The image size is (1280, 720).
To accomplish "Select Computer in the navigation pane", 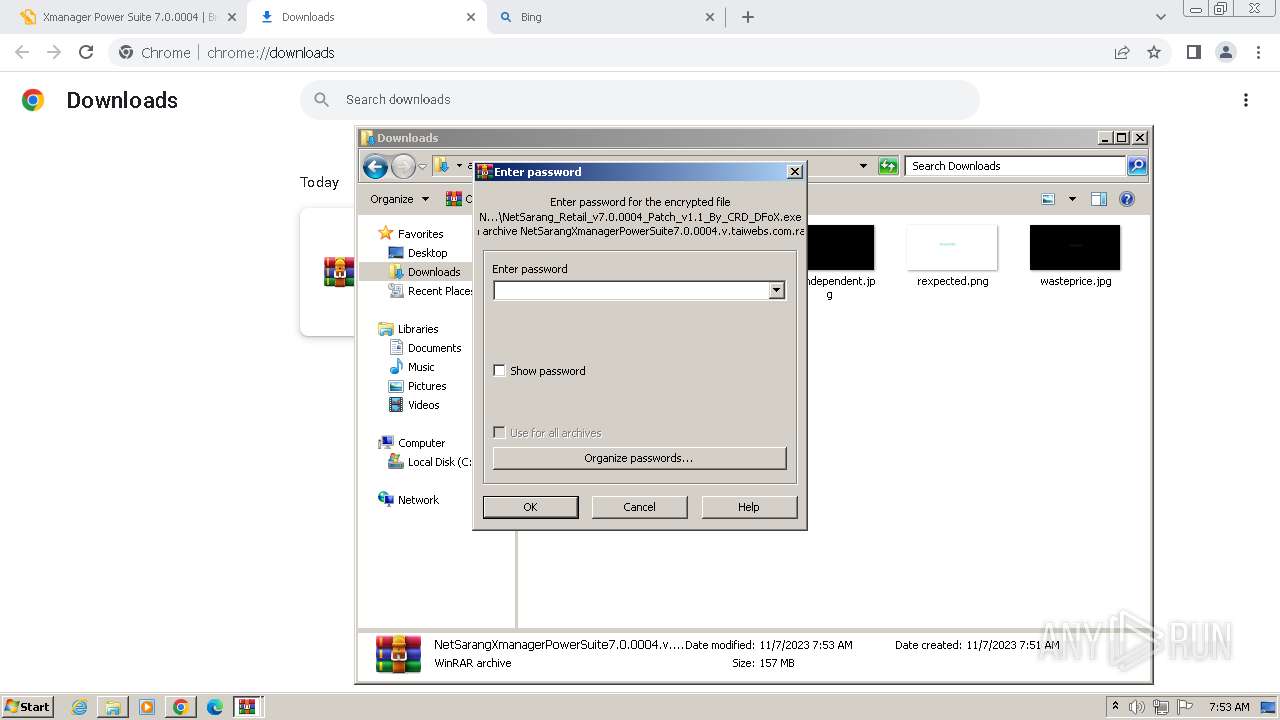I will coord(421,443).
